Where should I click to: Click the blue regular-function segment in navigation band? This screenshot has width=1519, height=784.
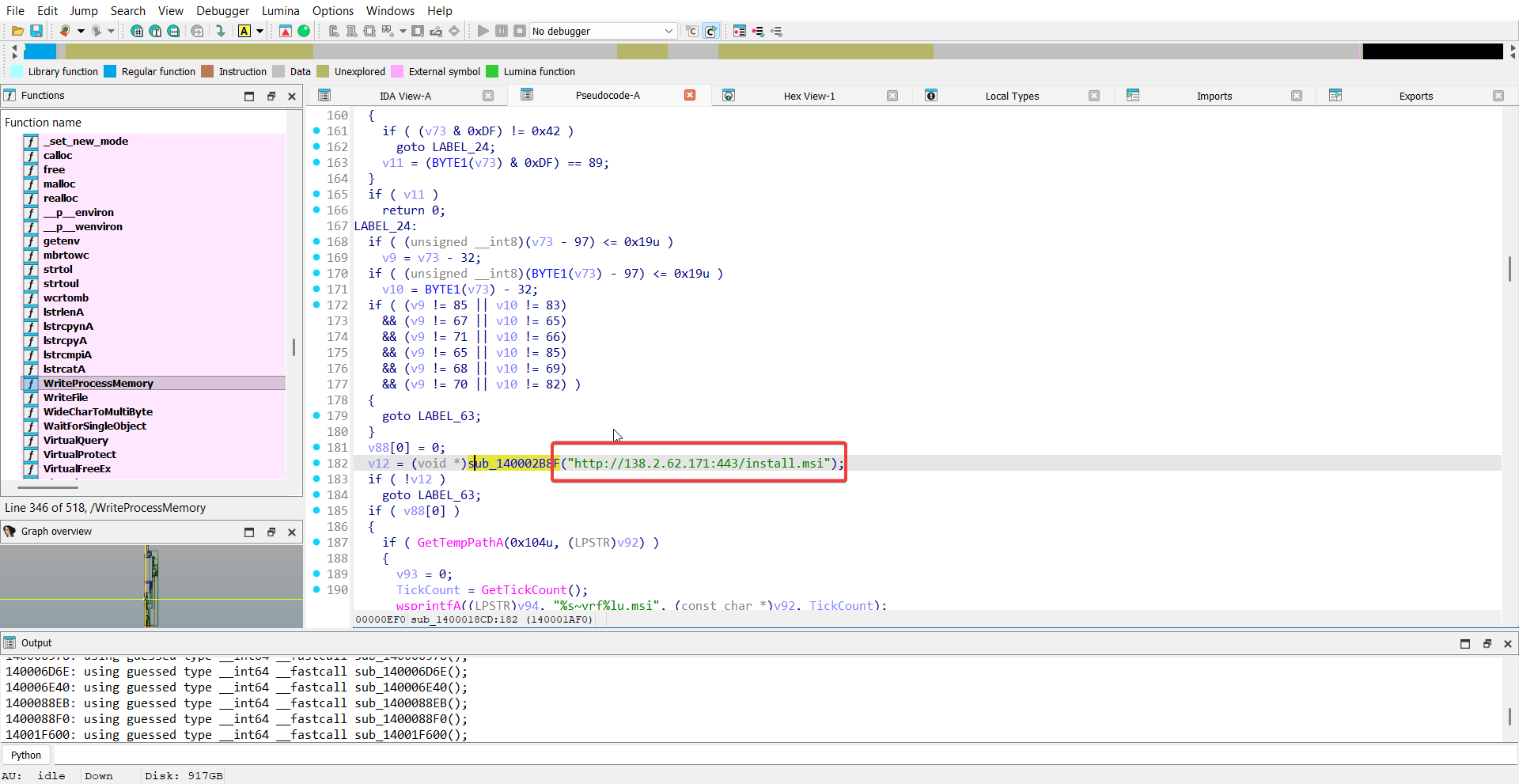coord(40,51)
